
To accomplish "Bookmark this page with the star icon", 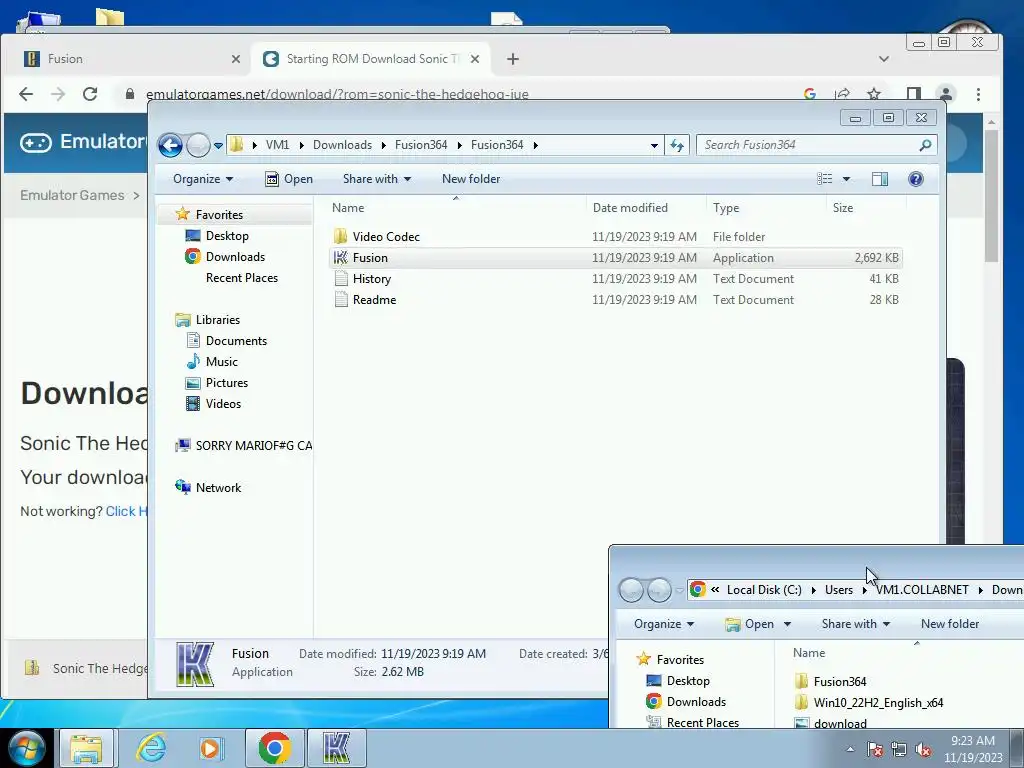I will (874, 94).
